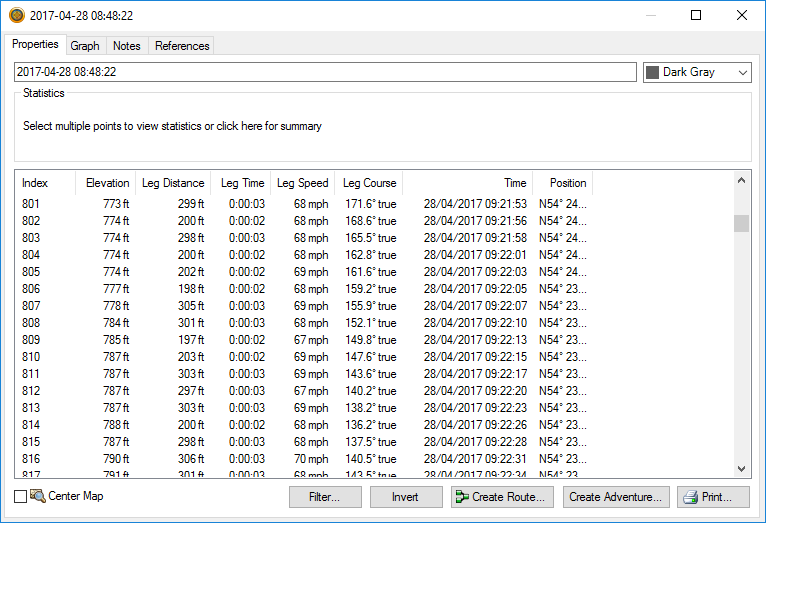The height and width of the screenshot is (600, 800).
Task: Click elevation 777 ft cell
Action: coord(116,289)
